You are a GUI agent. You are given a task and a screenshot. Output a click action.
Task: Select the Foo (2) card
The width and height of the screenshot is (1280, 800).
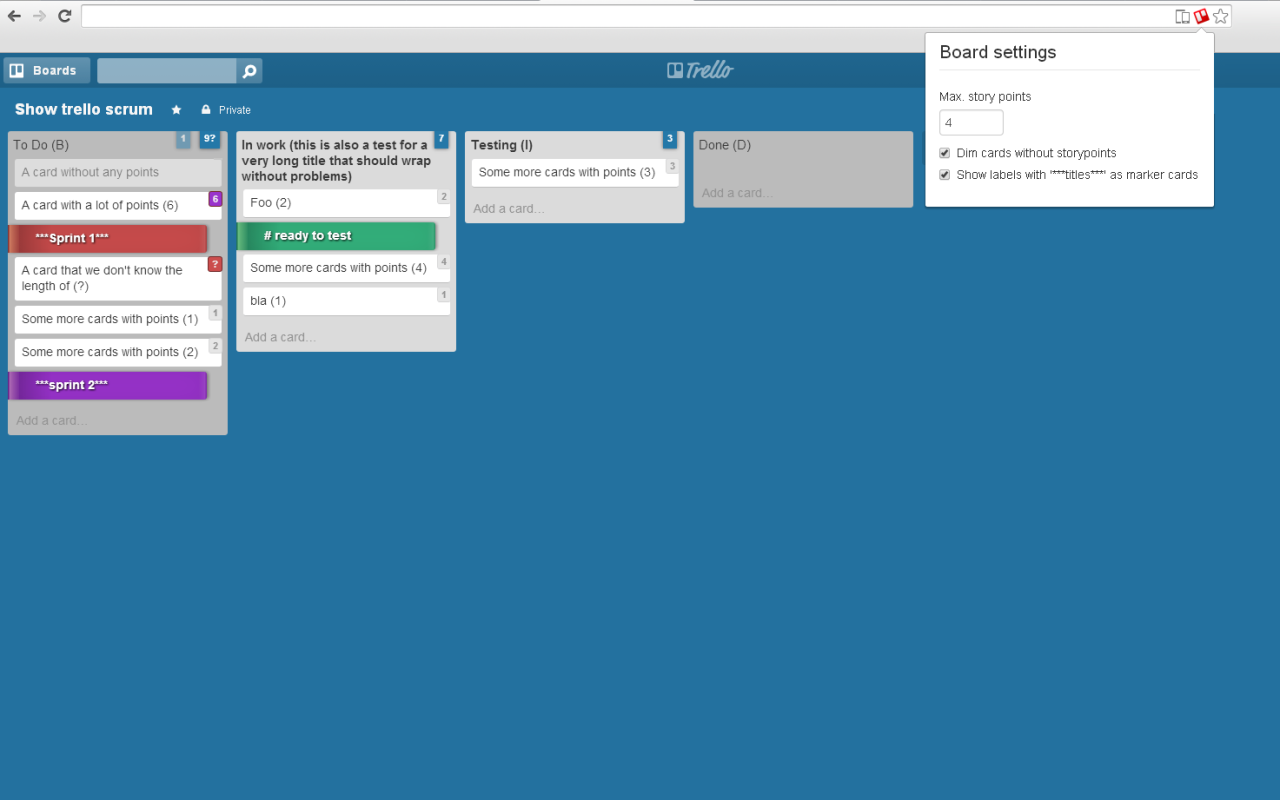pyautogui.click(x=345, y=202)
